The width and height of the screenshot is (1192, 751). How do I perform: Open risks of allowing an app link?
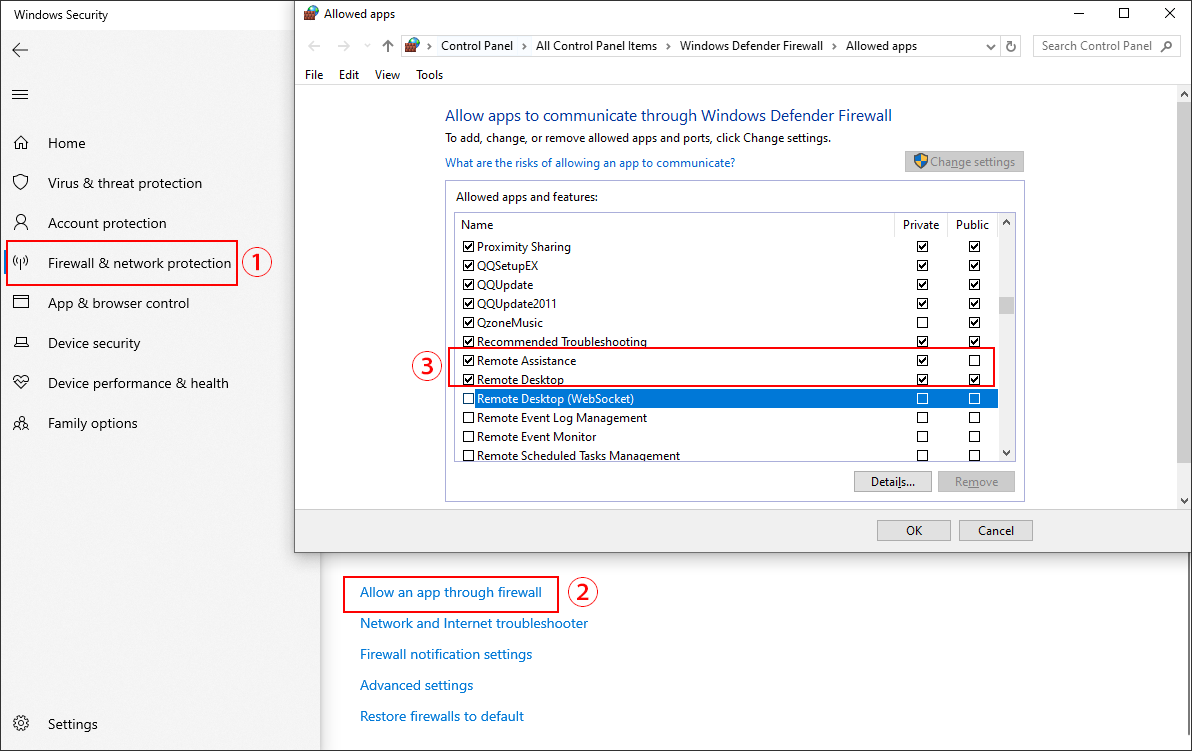click(590, 163)
